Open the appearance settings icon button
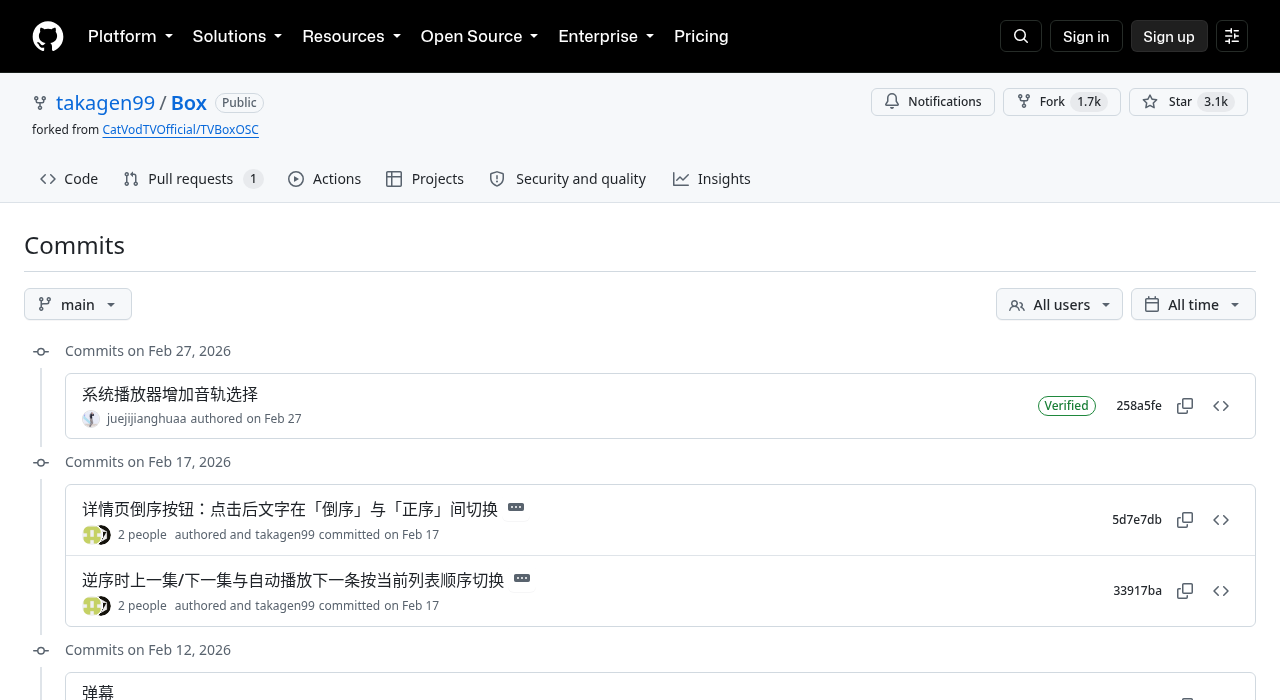 tap(1232, 36)
